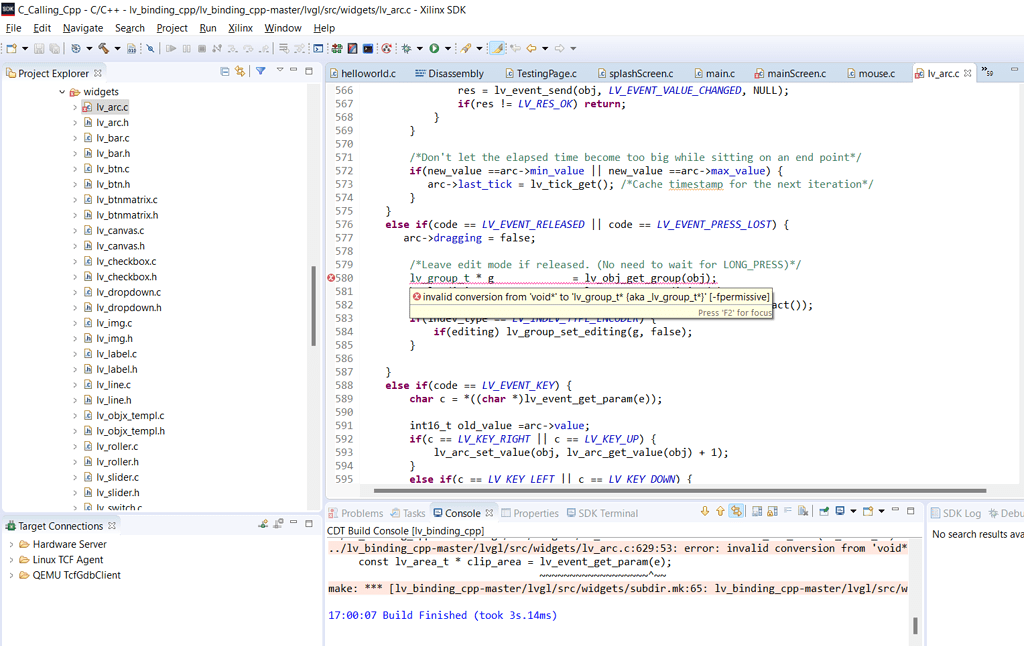Click the error marker on line 580
1024x646 pixels.
click(x=330, y=278)
